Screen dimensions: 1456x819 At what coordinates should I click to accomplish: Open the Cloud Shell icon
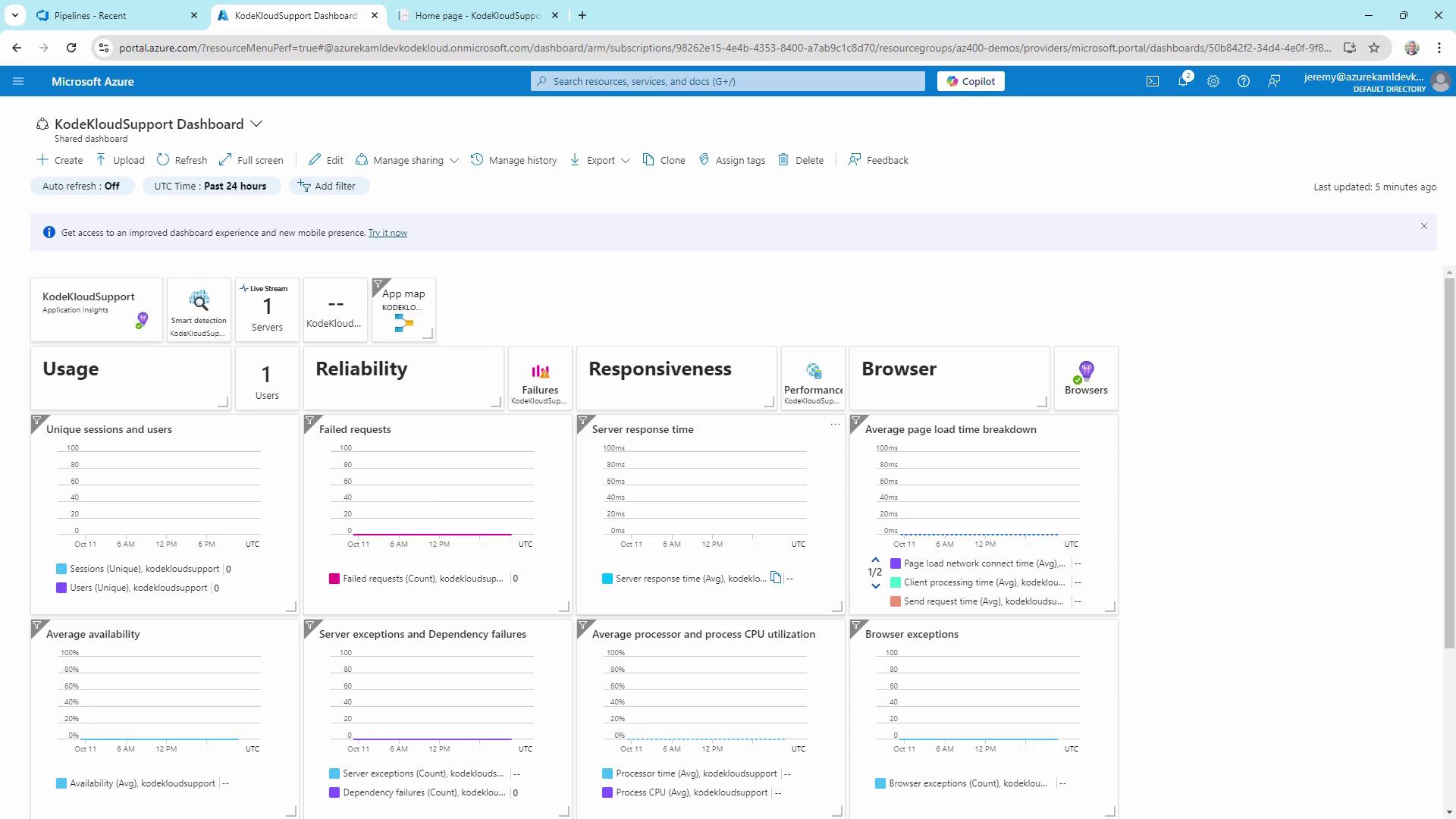pos(1152,81)
